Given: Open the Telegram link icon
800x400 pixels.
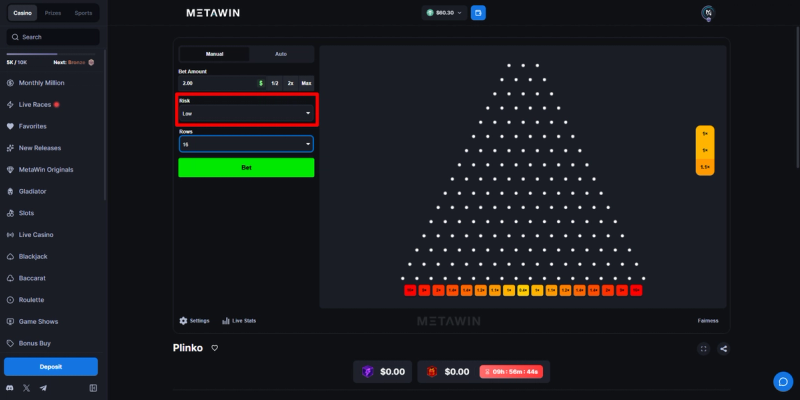Looking at the screenshot, I should [x=43, y=388].
